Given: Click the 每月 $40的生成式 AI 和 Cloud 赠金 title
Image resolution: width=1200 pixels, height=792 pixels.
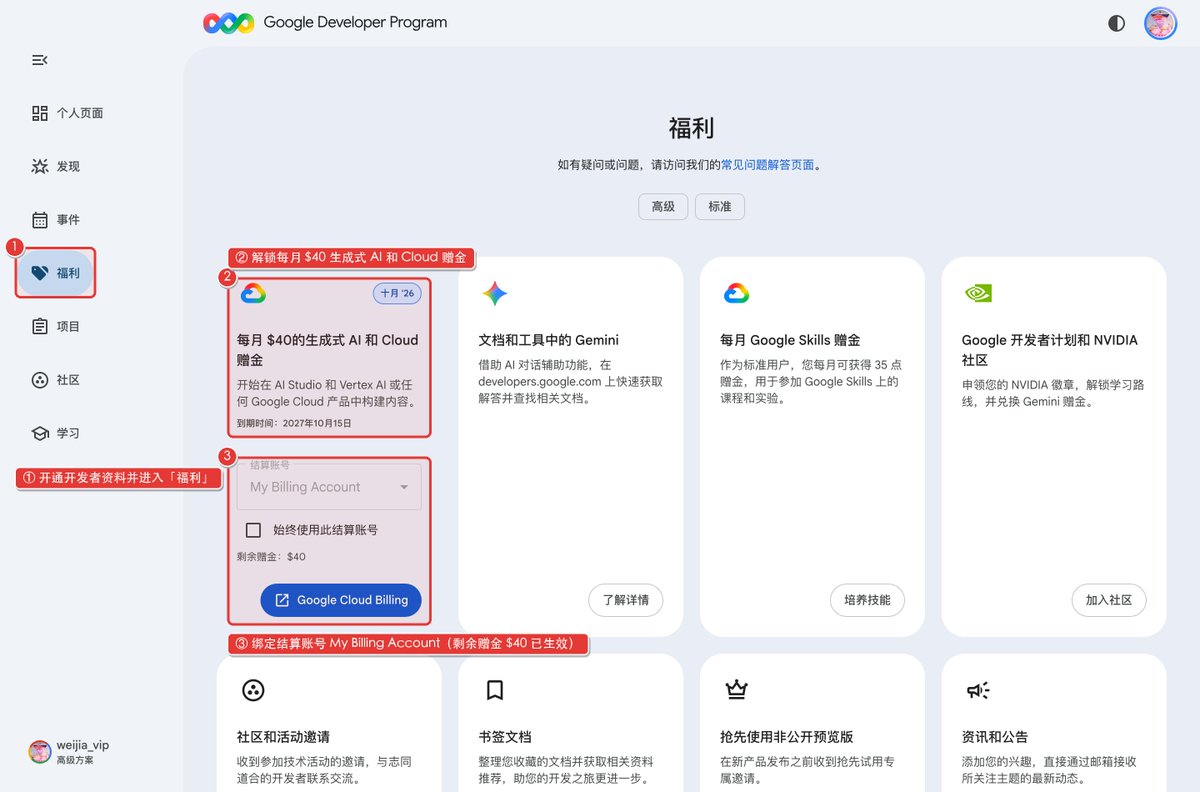Looking at the screenshot, I should coord(328,350).
